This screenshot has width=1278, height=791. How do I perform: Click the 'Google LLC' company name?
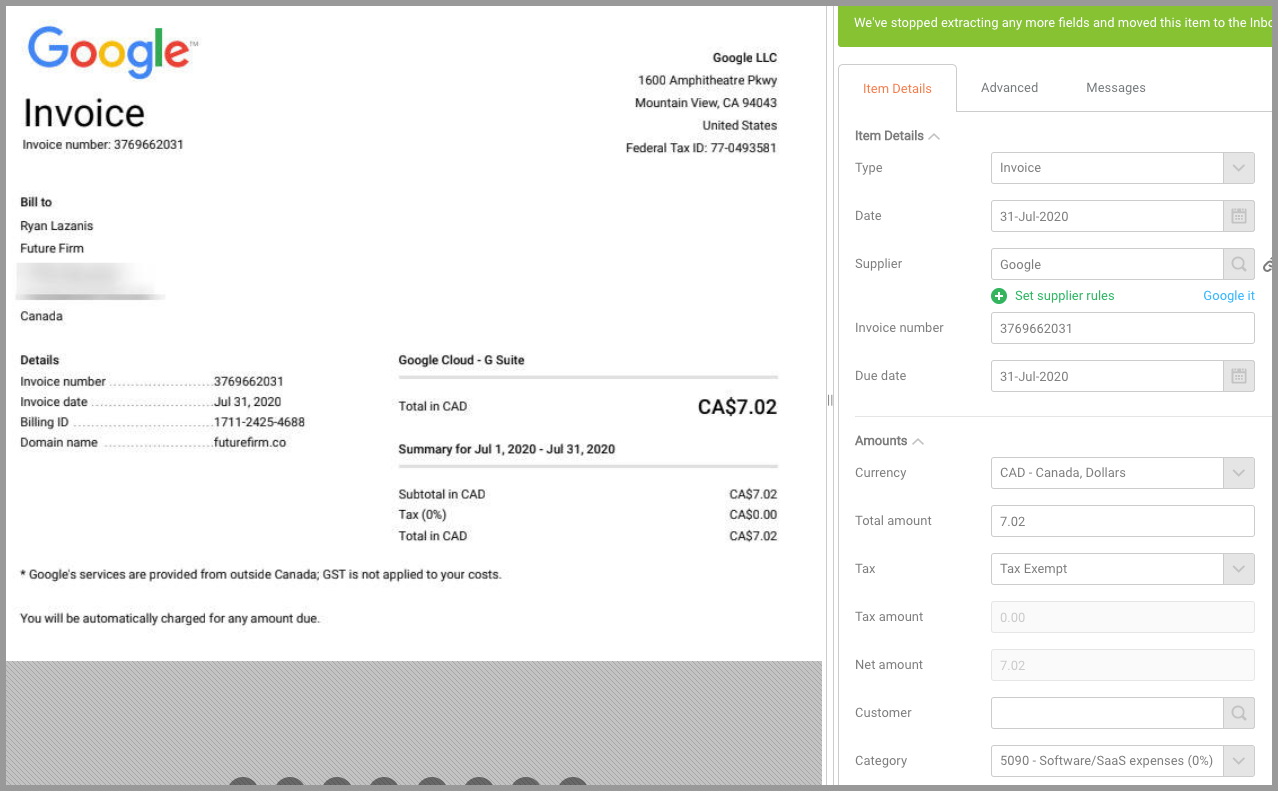(x=745, y=58)
